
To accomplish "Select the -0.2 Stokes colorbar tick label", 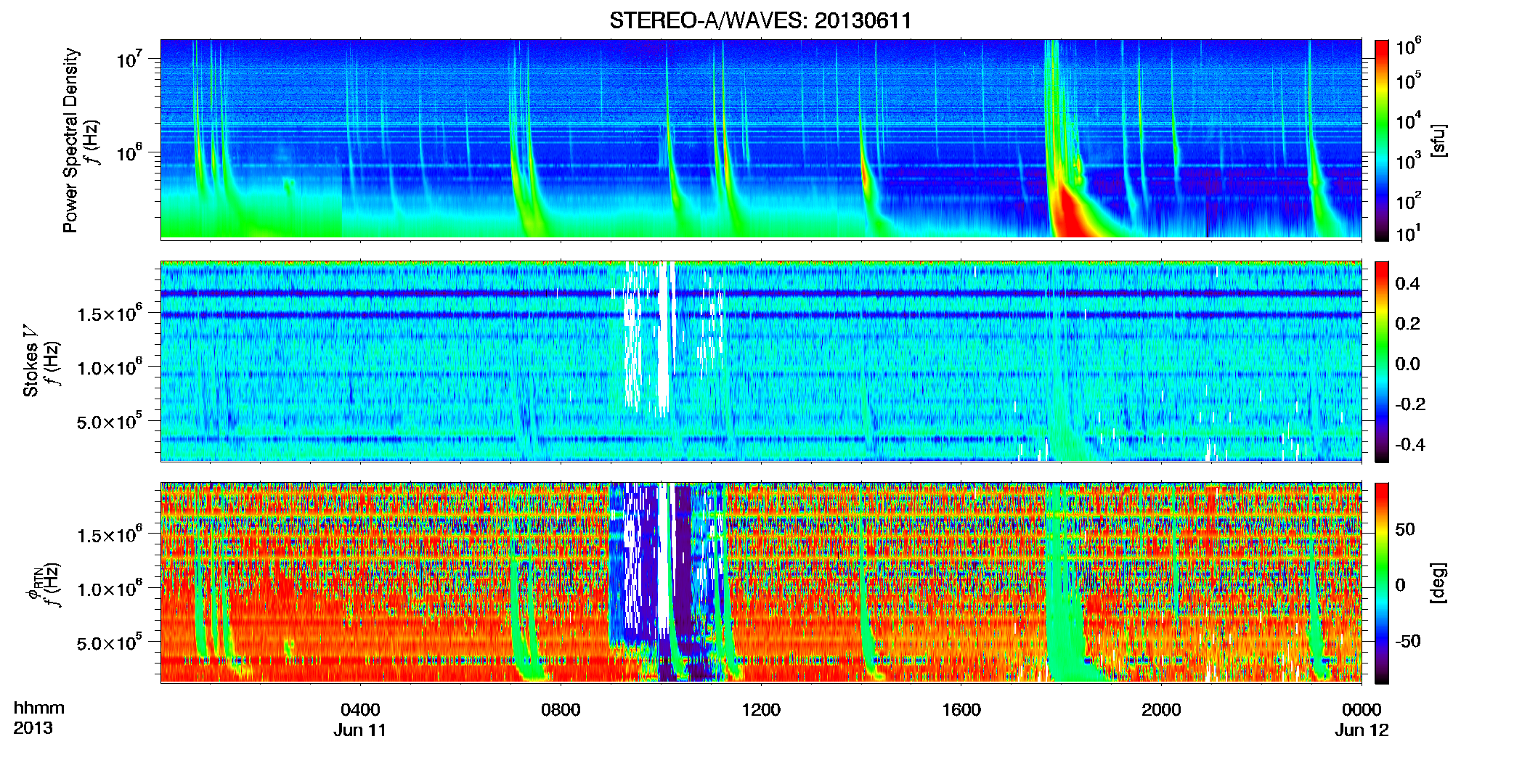I will pos(1410,404).
